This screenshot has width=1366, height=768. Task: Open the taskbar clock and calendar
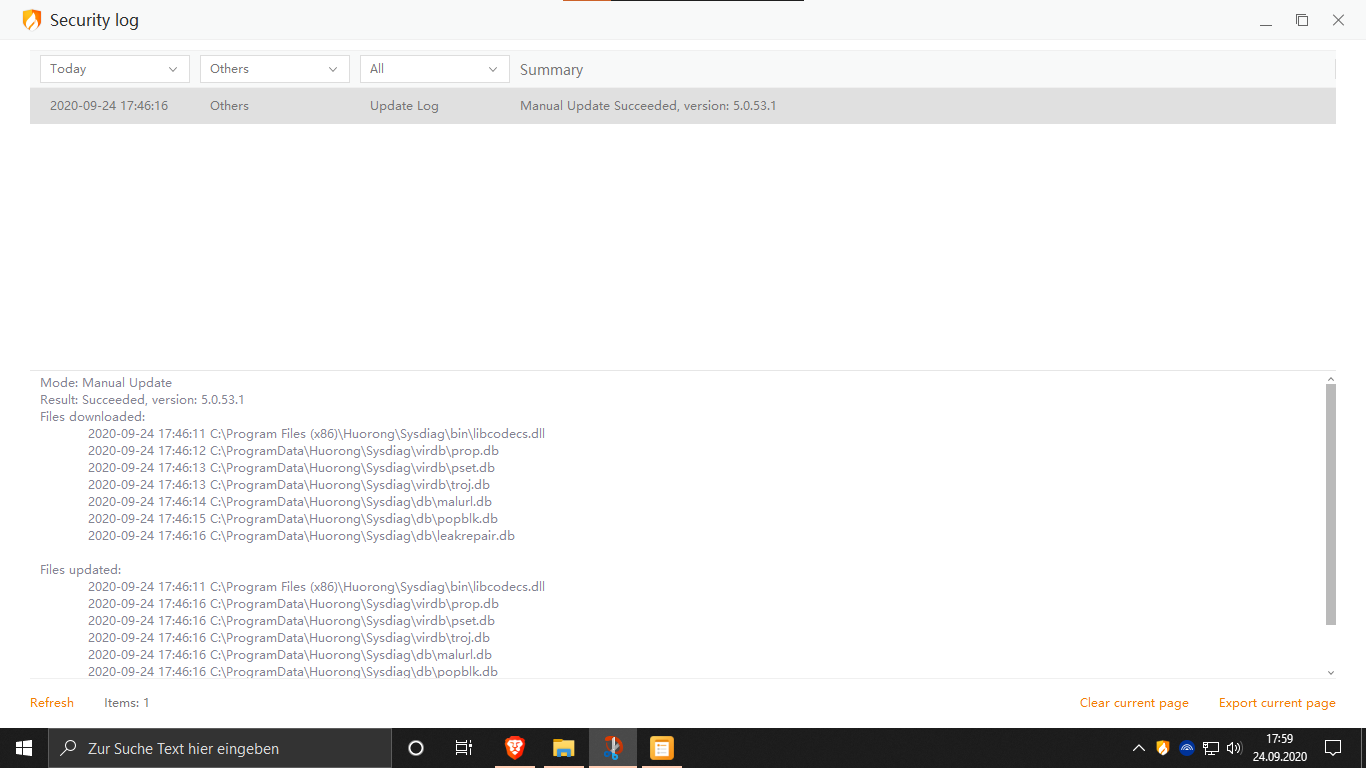(x=1279, y=748)
